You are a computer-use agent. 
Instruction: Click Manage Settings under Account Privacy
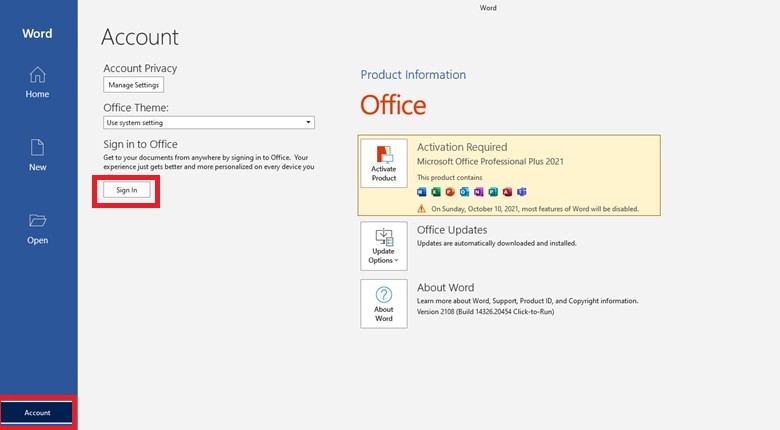133,85
